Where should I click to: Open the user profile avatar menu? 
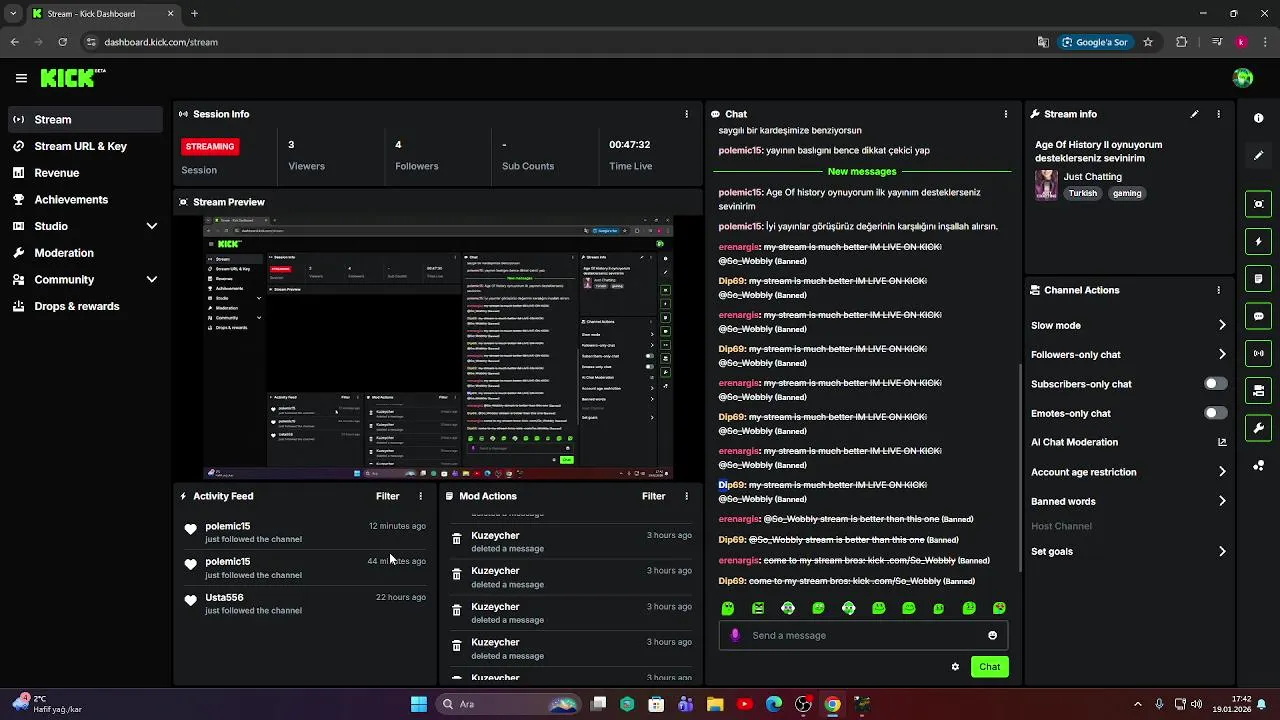1243,78
